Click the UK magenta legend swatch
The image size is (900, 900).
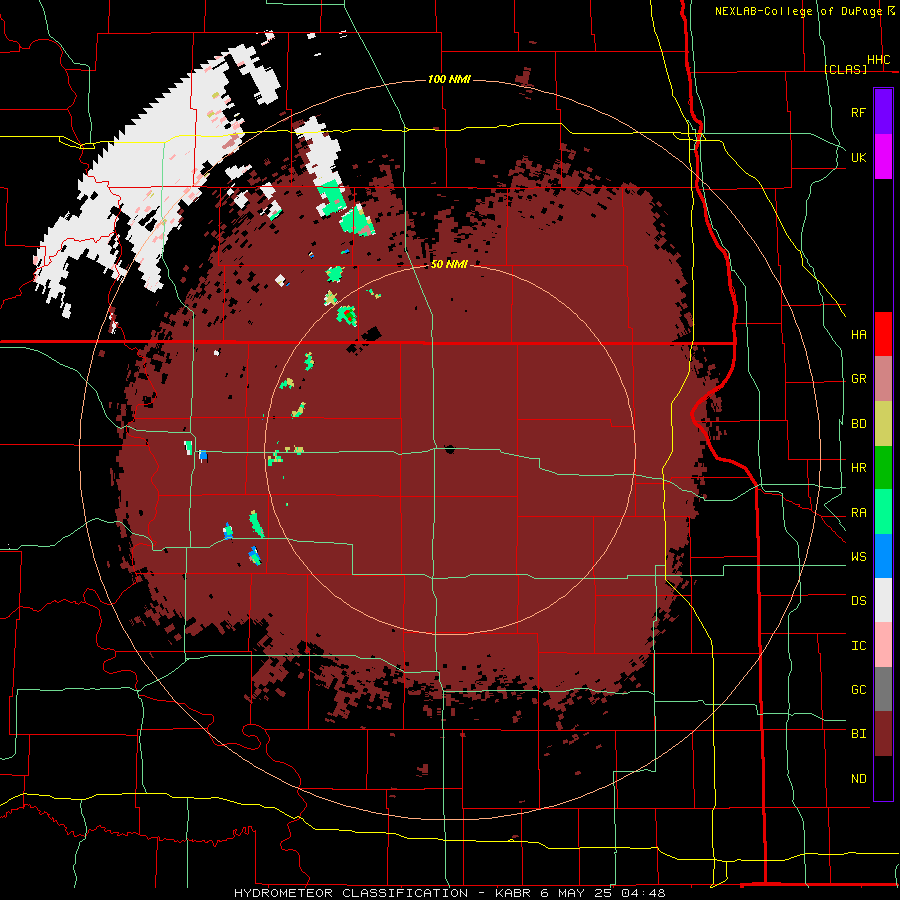tap(883, 157)
